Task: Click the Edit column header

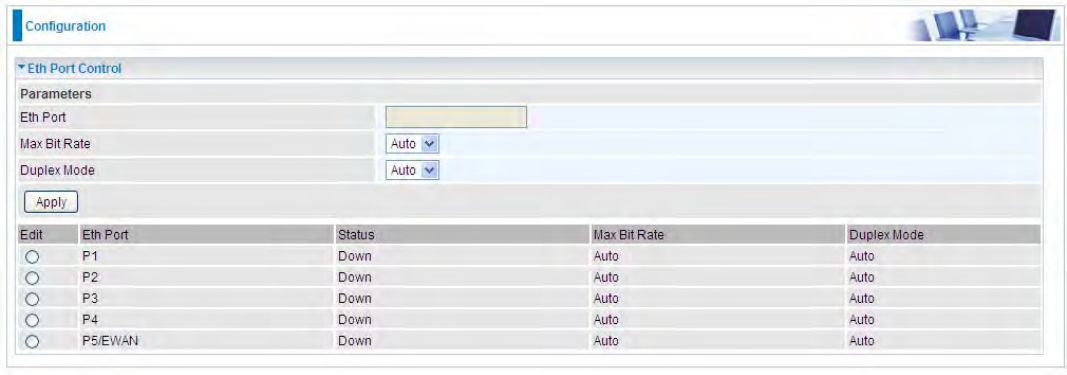Action: tap(31, 235)
